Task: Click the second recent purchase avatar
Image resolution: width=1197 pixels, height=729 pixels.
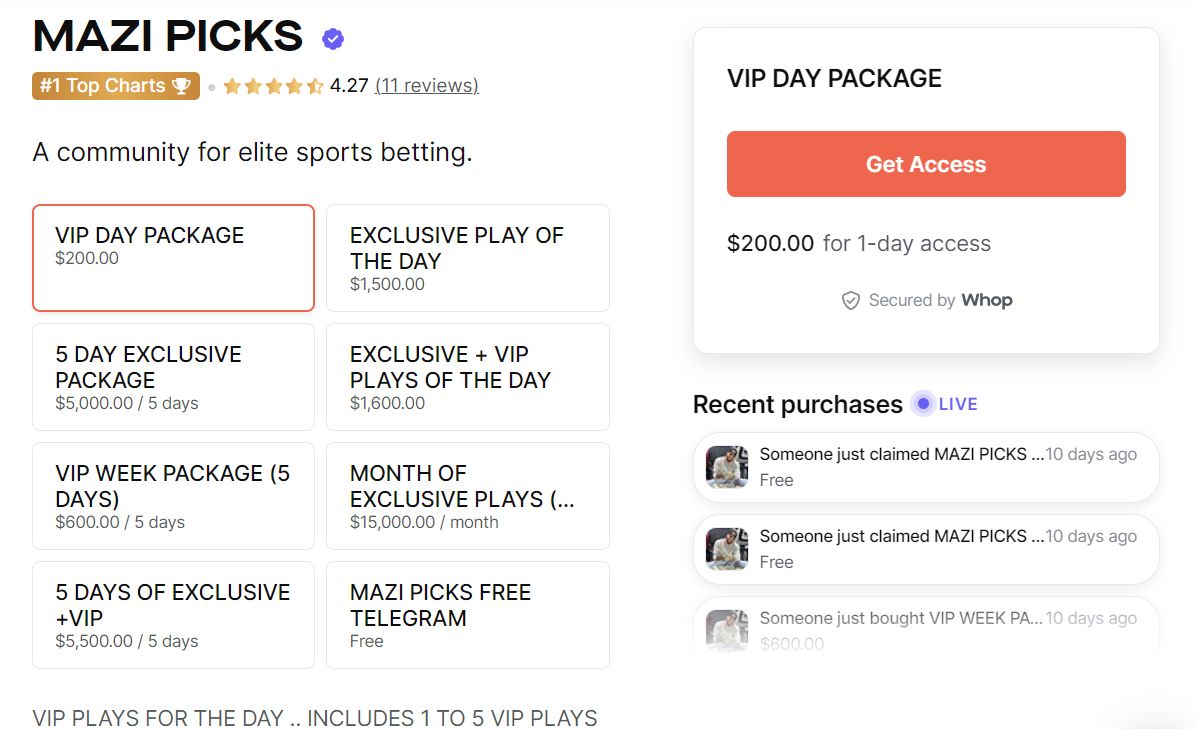Action: click(x=727, y=549)
